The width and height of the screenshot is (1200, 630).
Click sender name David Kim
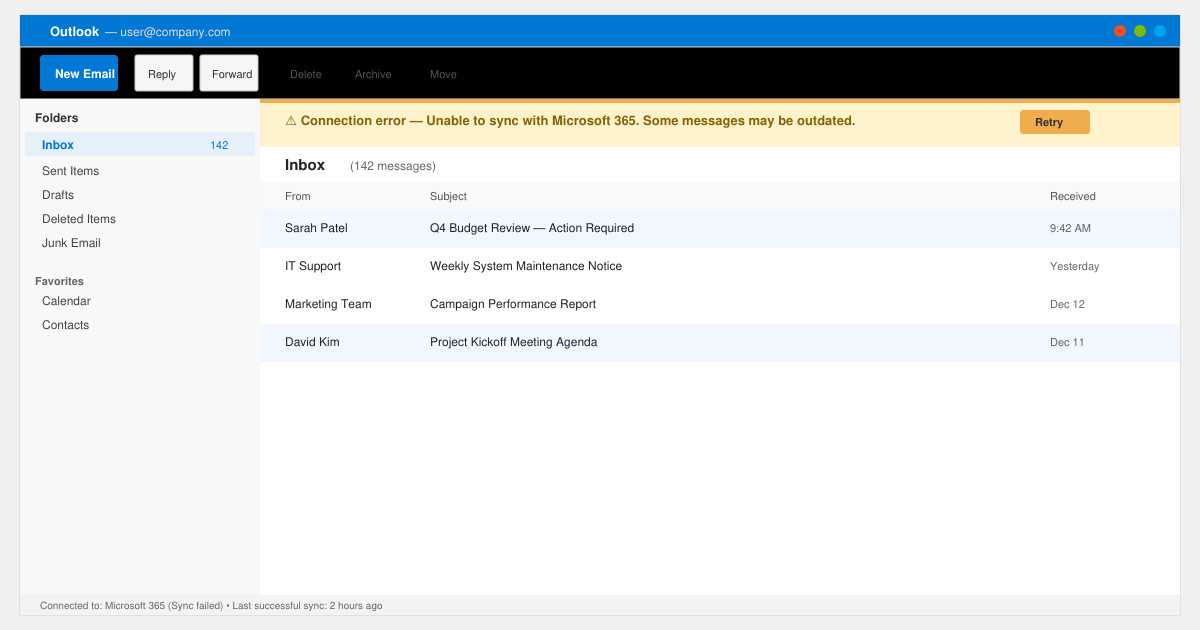(312, 342)
